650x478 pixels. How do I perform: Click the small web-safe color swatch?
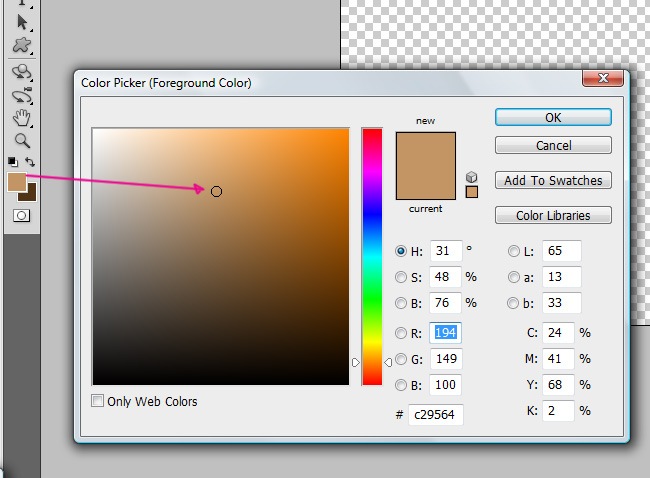(472, 192)
